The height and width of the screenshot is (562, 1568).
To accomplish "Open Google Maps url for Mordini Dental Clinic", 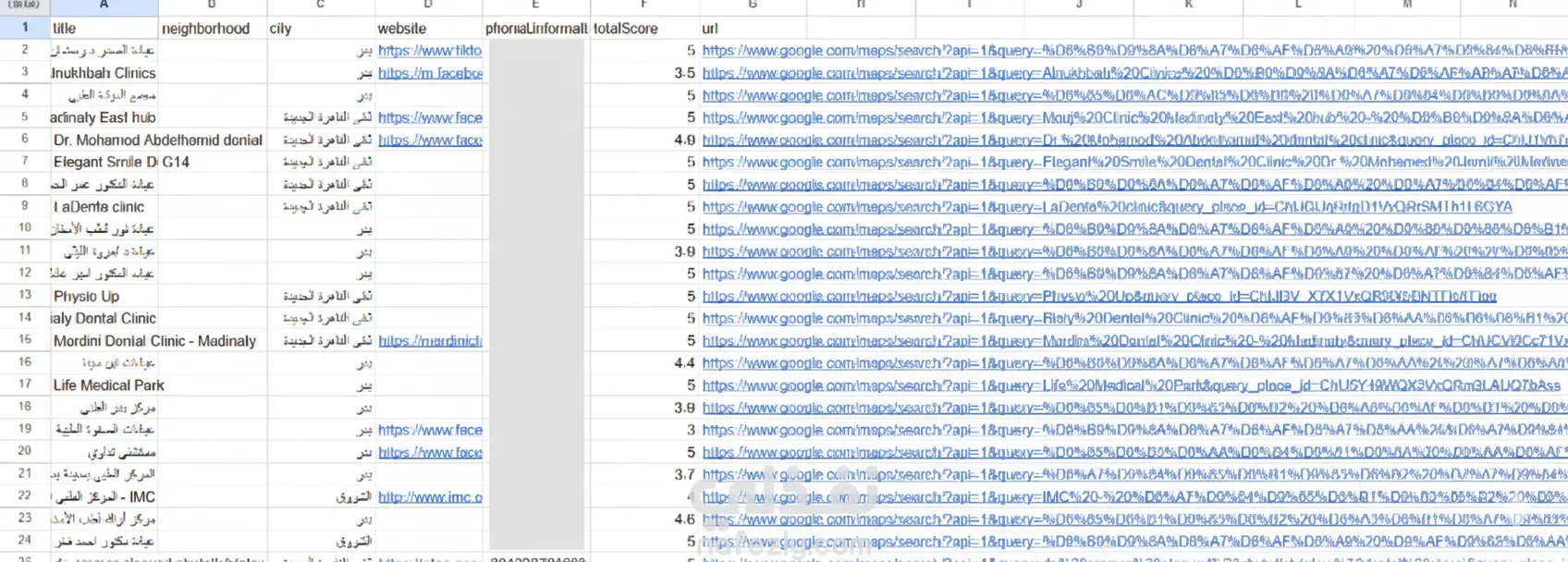I will tap(1134, 340).
